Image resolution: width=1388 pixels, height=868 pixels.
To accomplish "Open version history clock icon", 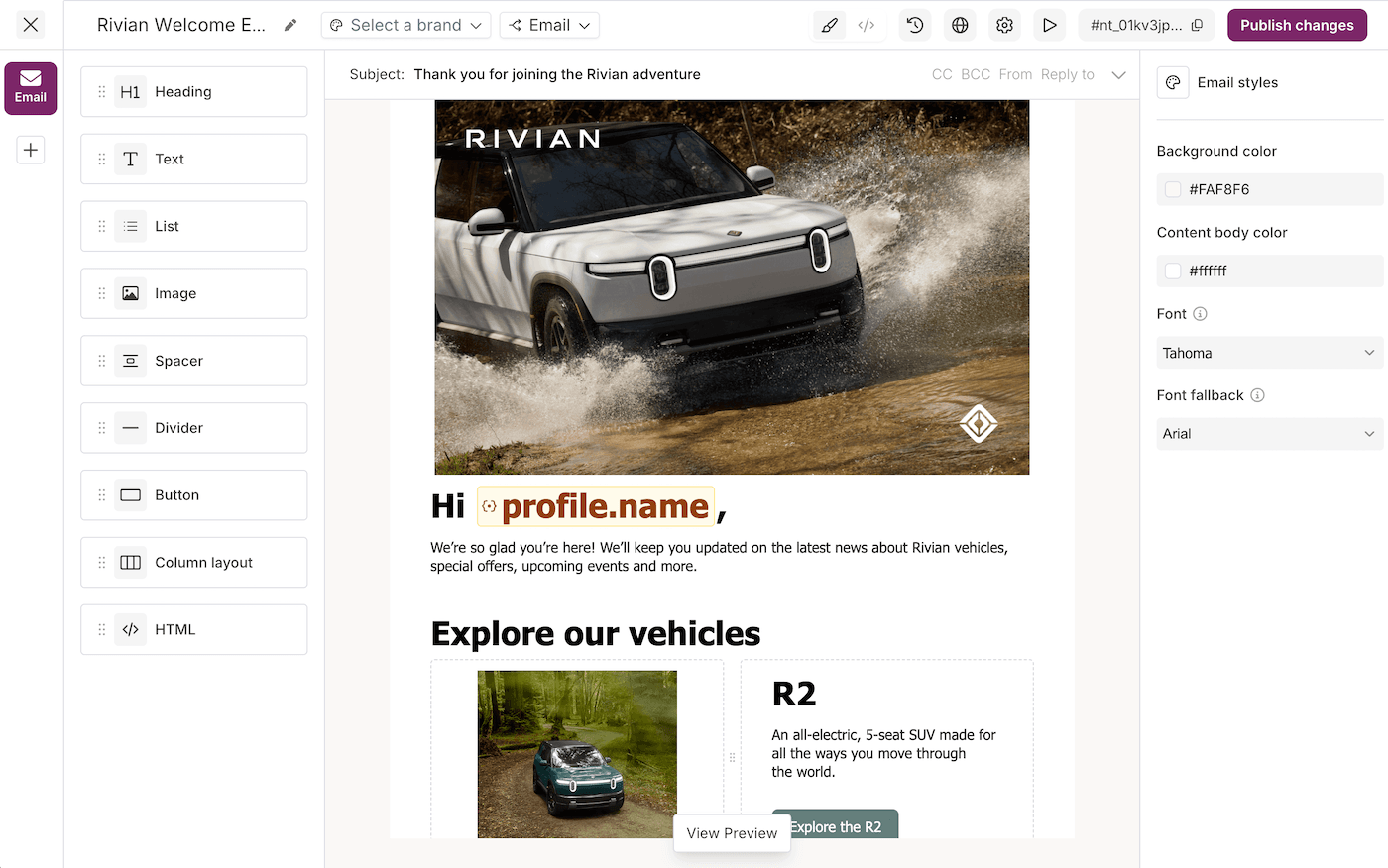I will click(915, 25).
